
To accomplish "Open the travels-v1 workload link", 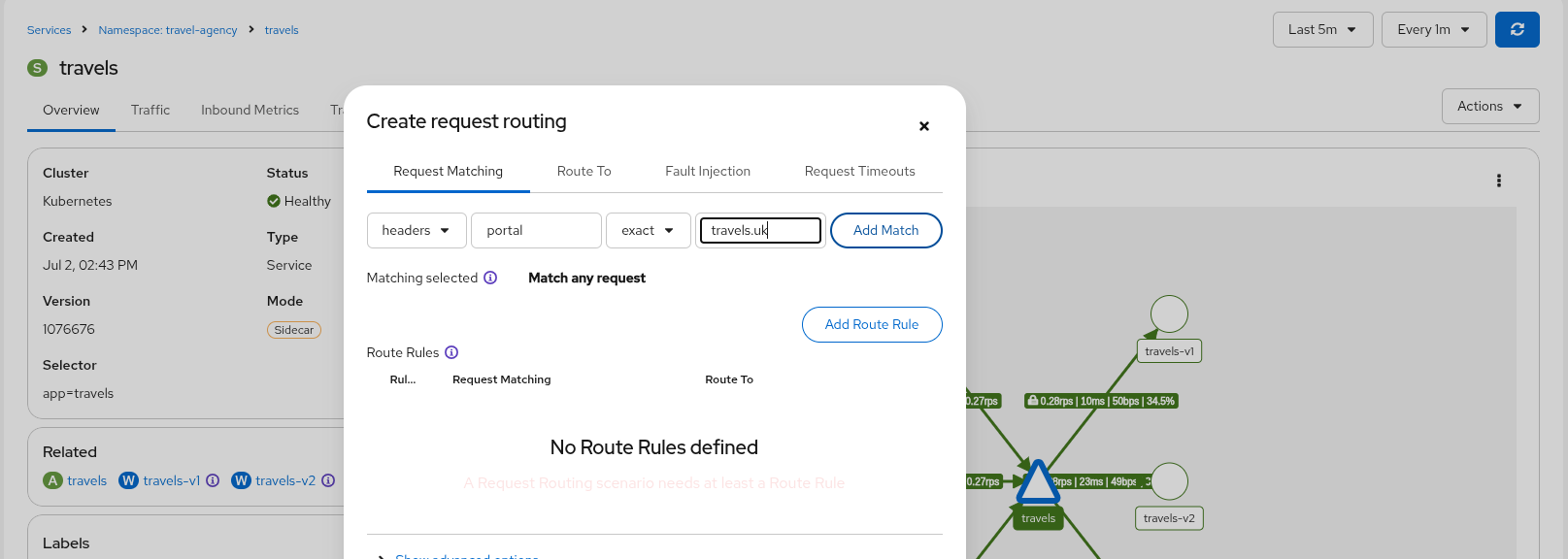I will click(172, 480).
